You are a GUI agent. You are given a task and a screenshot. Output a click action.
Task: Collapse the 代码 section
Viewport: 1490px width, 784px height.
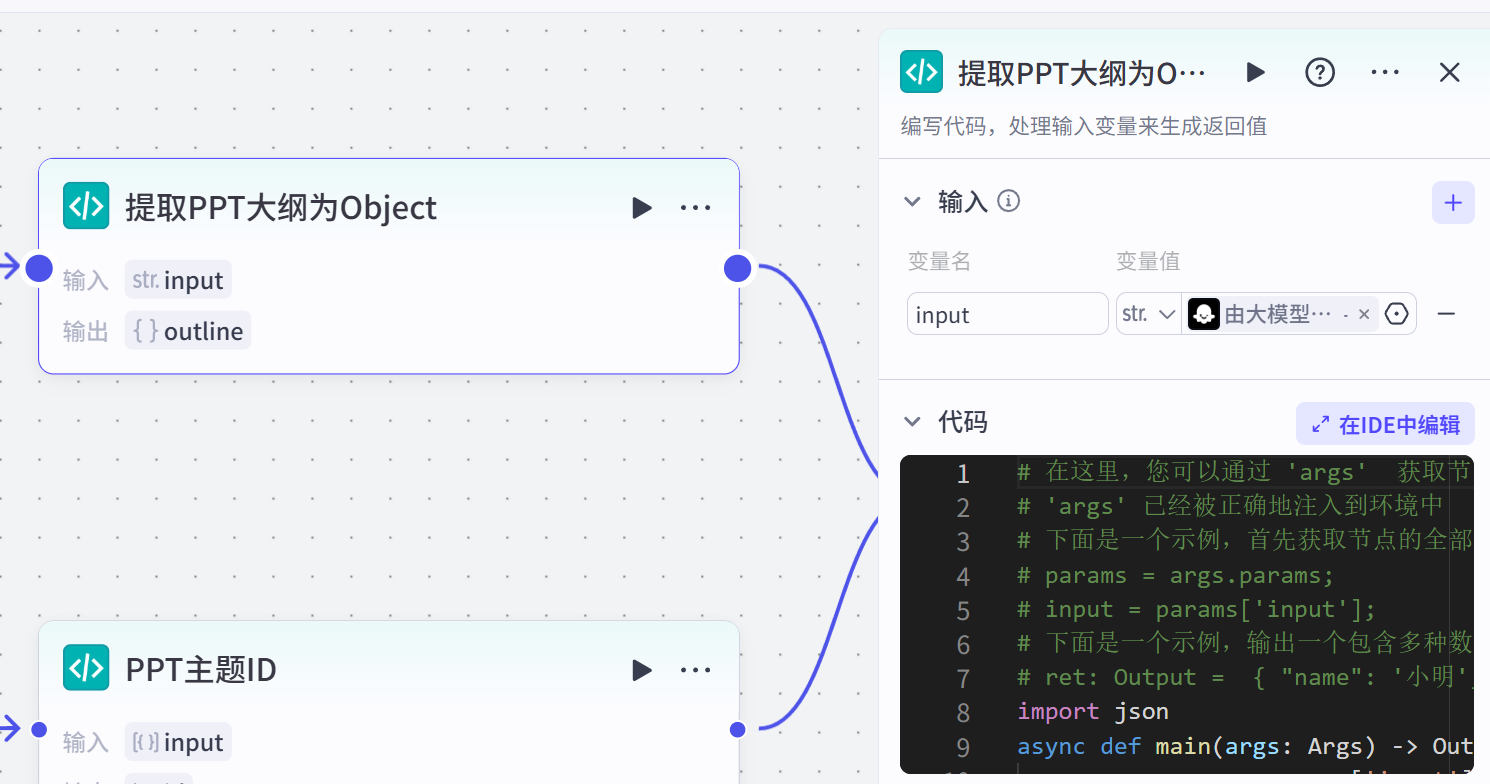[912, 422]
